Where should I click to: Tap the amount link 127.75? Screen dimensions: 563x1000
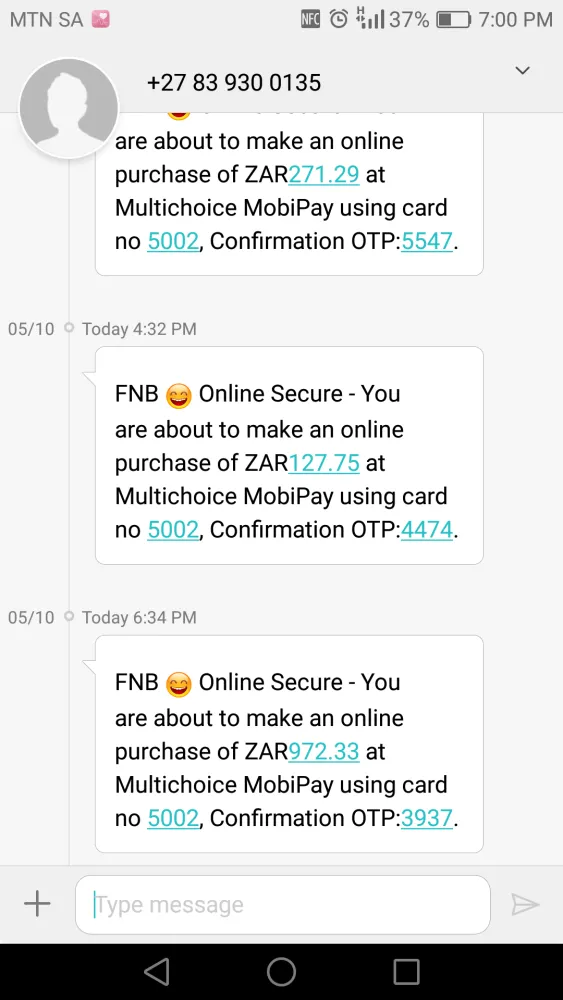point(324,463)
